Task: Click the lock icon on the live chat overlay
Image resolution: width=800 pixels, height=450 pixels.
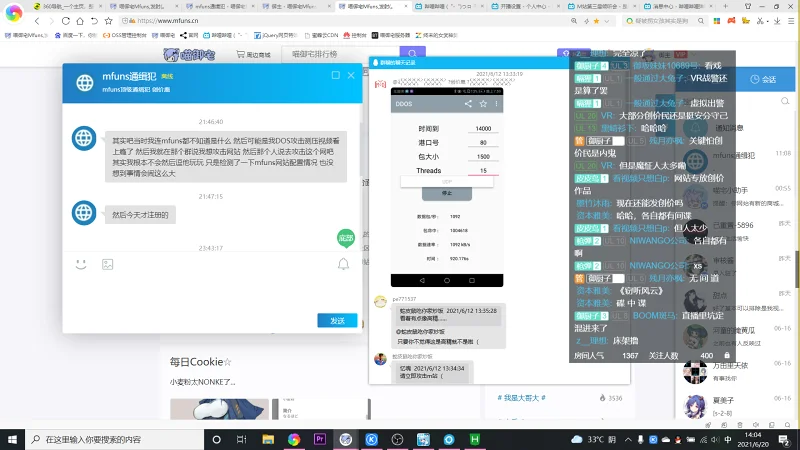Action: pos(727,355)
